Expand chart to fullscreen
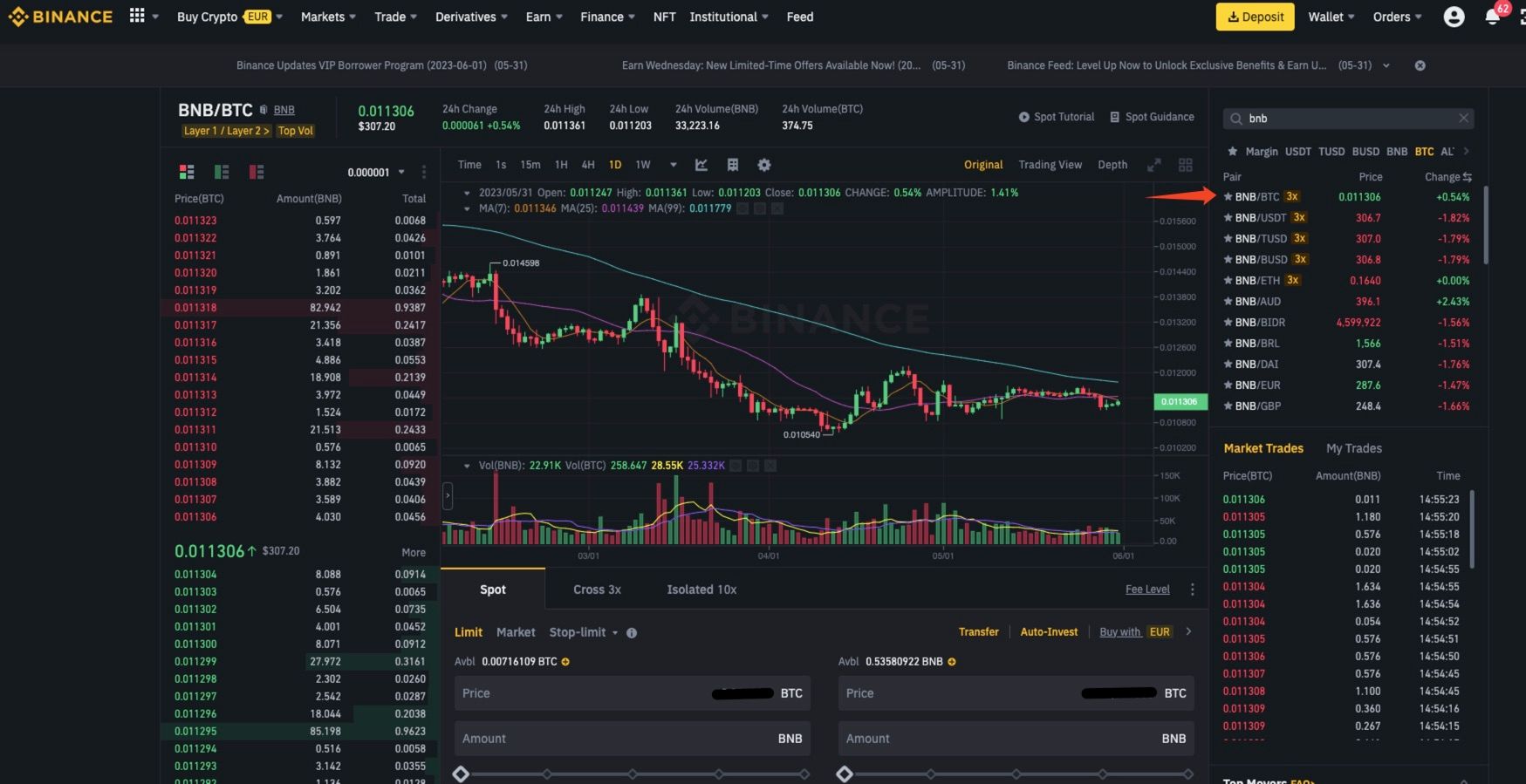 [1153, 165]
